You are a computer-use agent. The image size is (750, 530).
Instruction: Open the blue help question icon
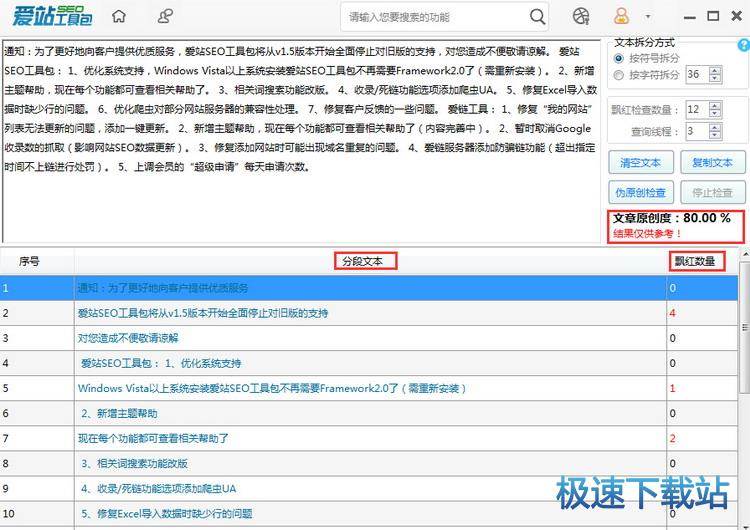tap(744, 45)
